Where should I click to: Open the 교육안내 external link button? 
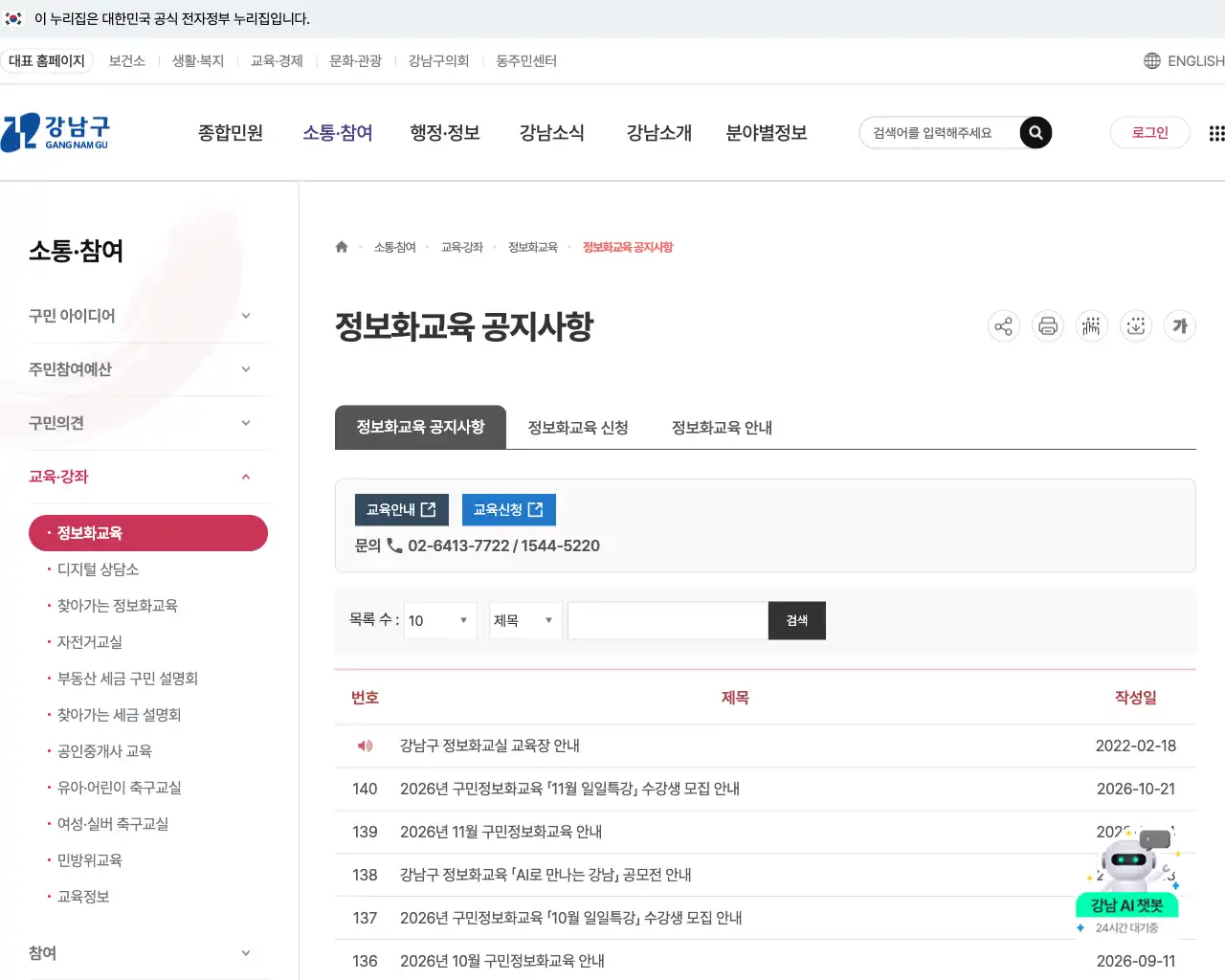pos(402,510)
